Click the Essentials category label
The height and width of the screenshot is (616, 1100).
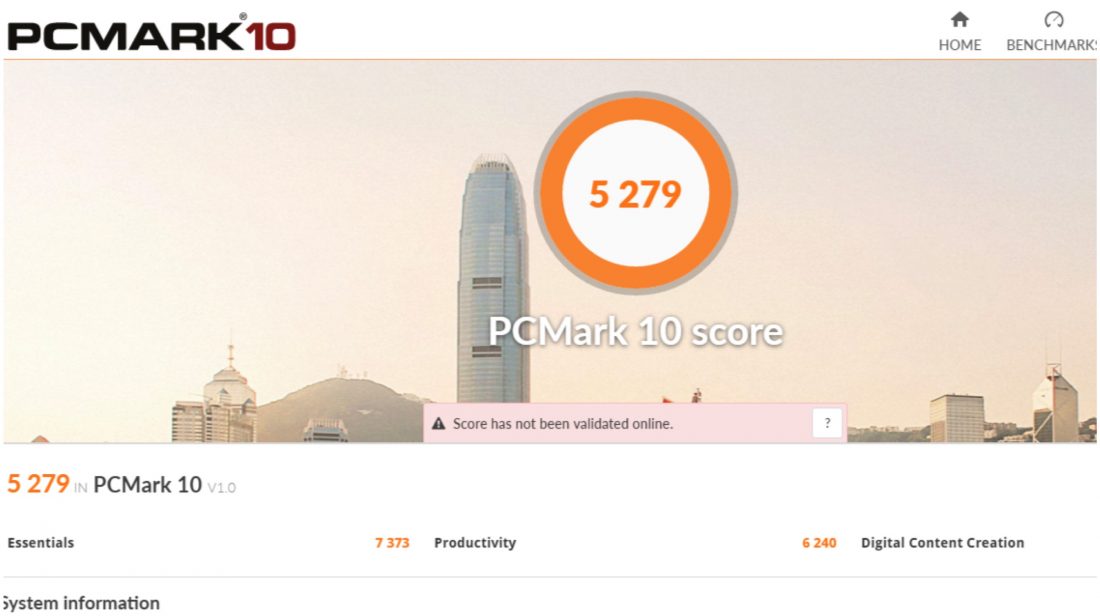tap(41, 542)
